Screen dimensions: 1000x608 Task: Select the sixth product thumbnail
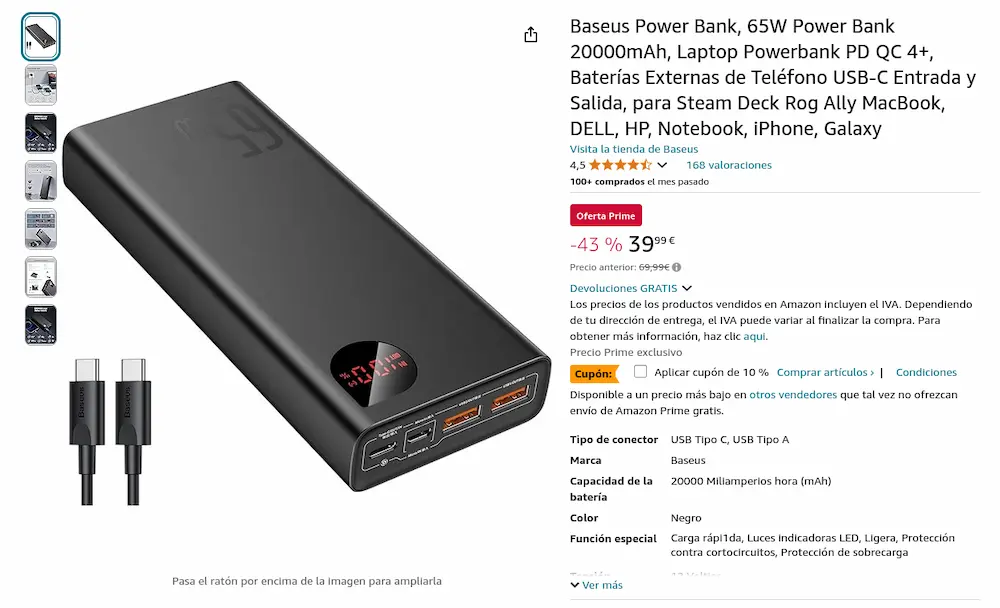[x=41, y=277]
